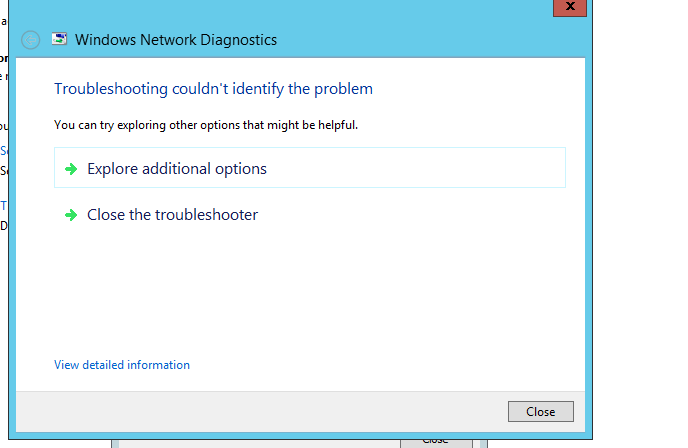
Task: Choose Explore additional options
Action: pos(310,168)
